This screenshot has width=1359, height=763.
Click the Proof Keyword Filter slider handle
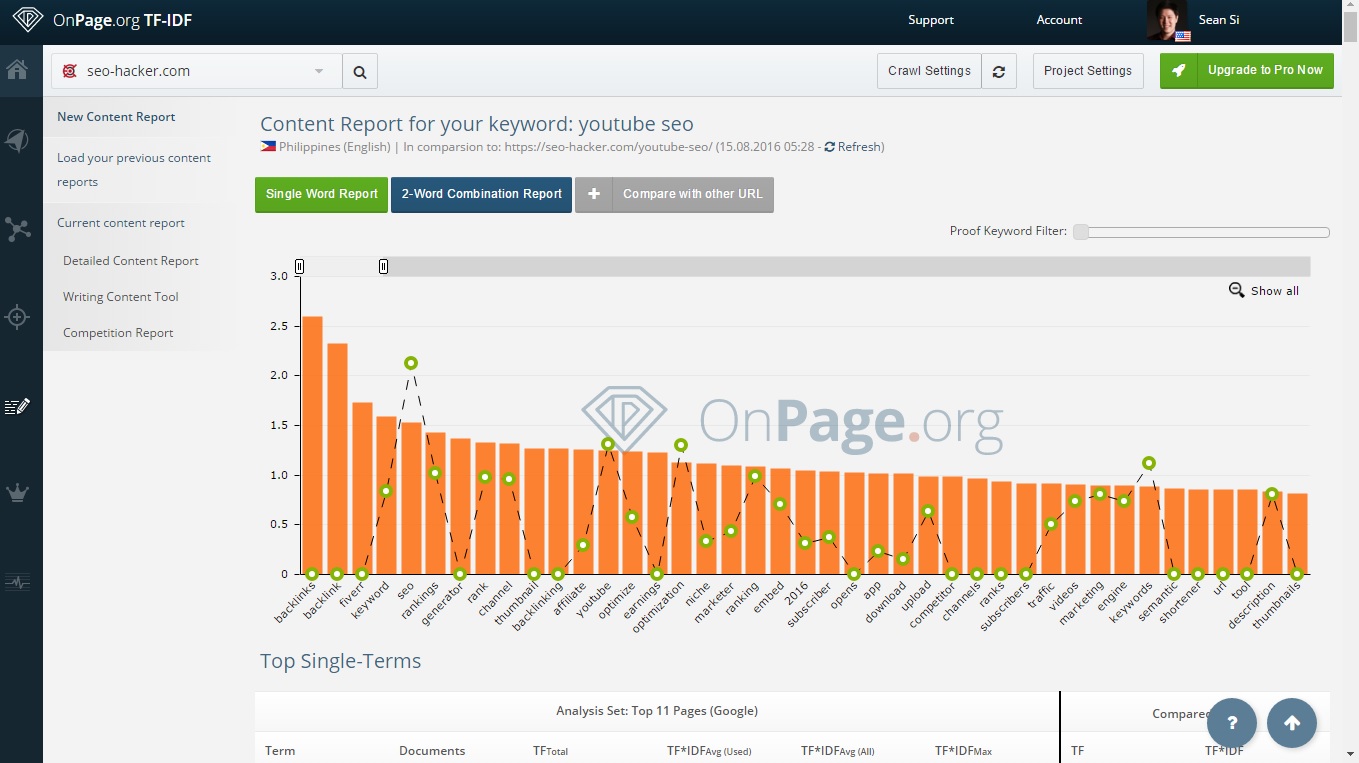1081,232
